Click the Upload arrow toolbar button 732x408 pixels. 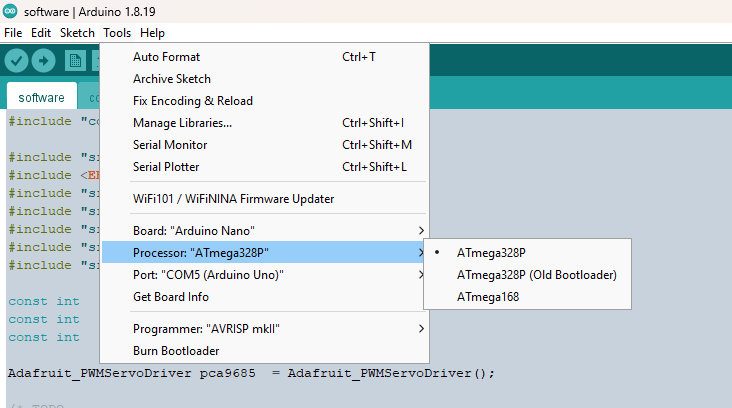click(x=43, y=61)
